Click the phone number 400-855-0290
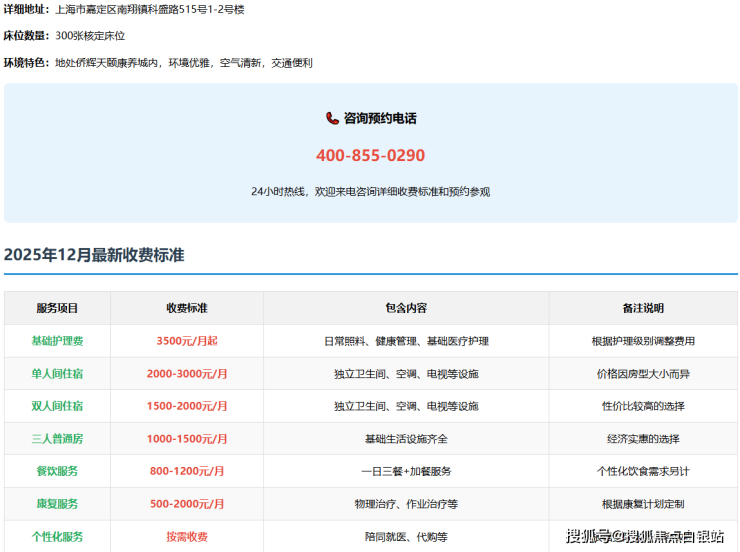The height and width of the screenshot is (552, 740). 370,156
